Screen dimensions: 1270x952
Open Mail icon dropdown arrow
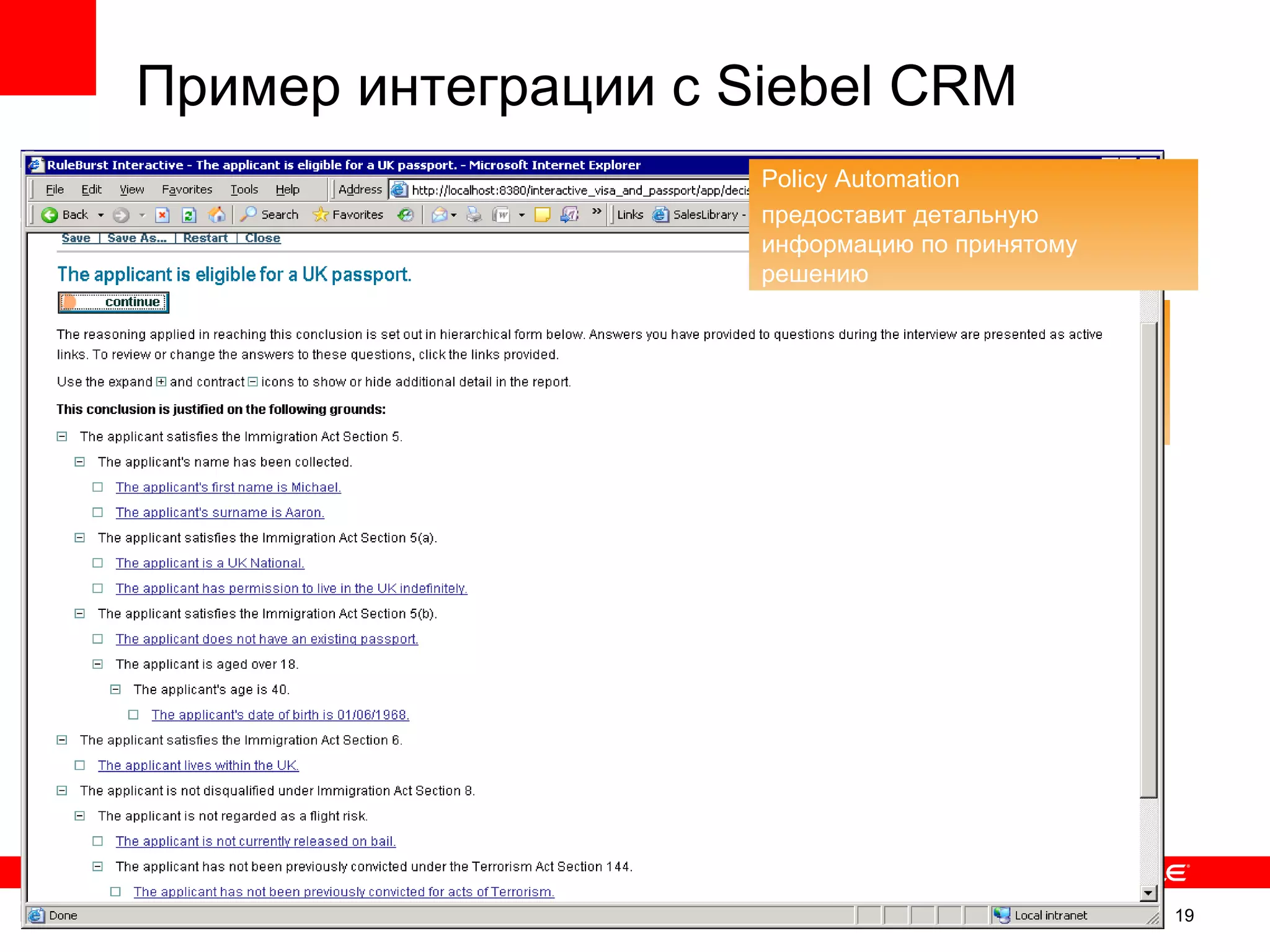(x=454, y=215)
